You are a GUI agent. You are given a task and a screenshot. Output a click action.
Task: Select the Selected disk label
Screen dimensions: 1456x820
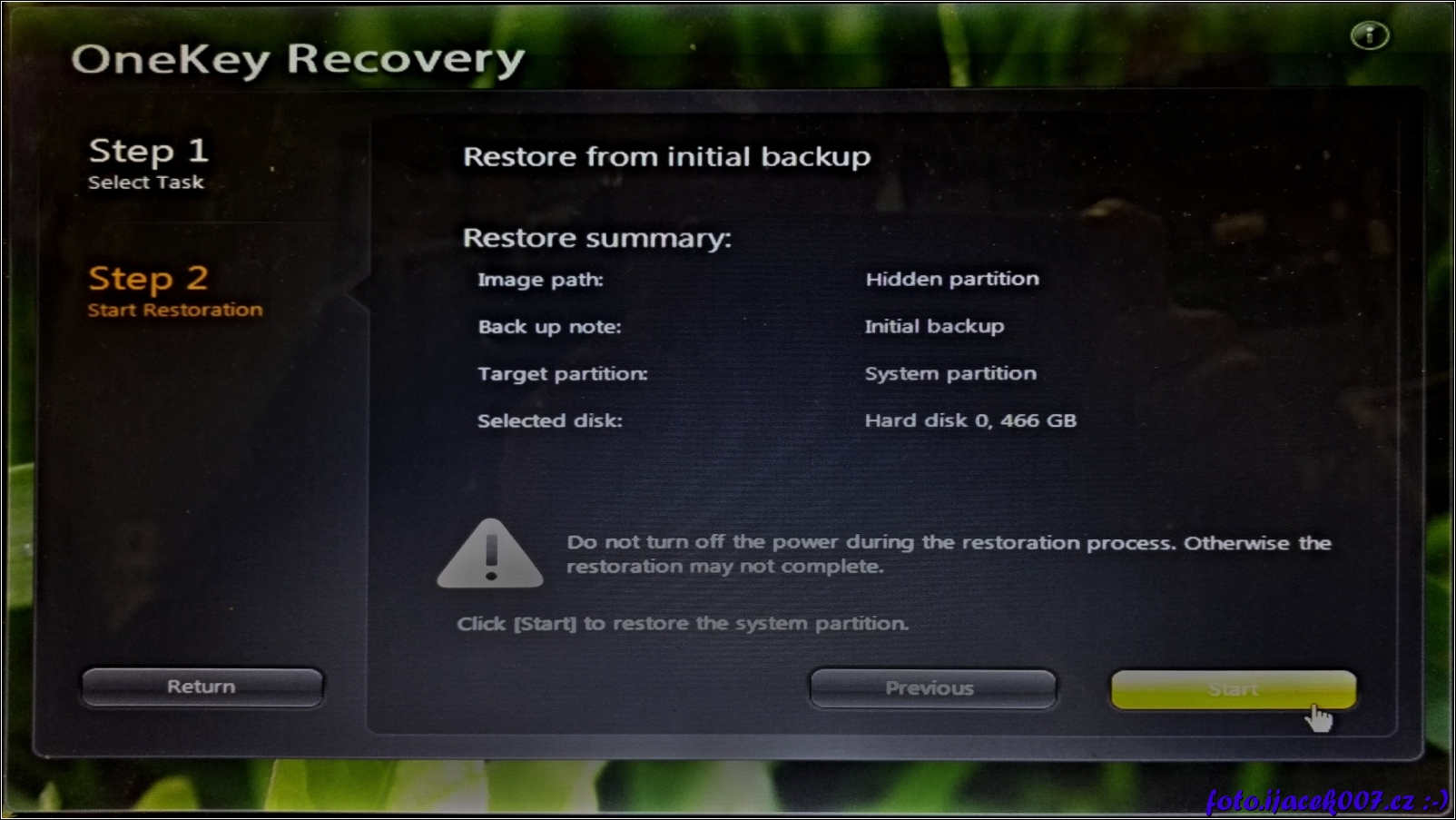click(x=550, y=420)
